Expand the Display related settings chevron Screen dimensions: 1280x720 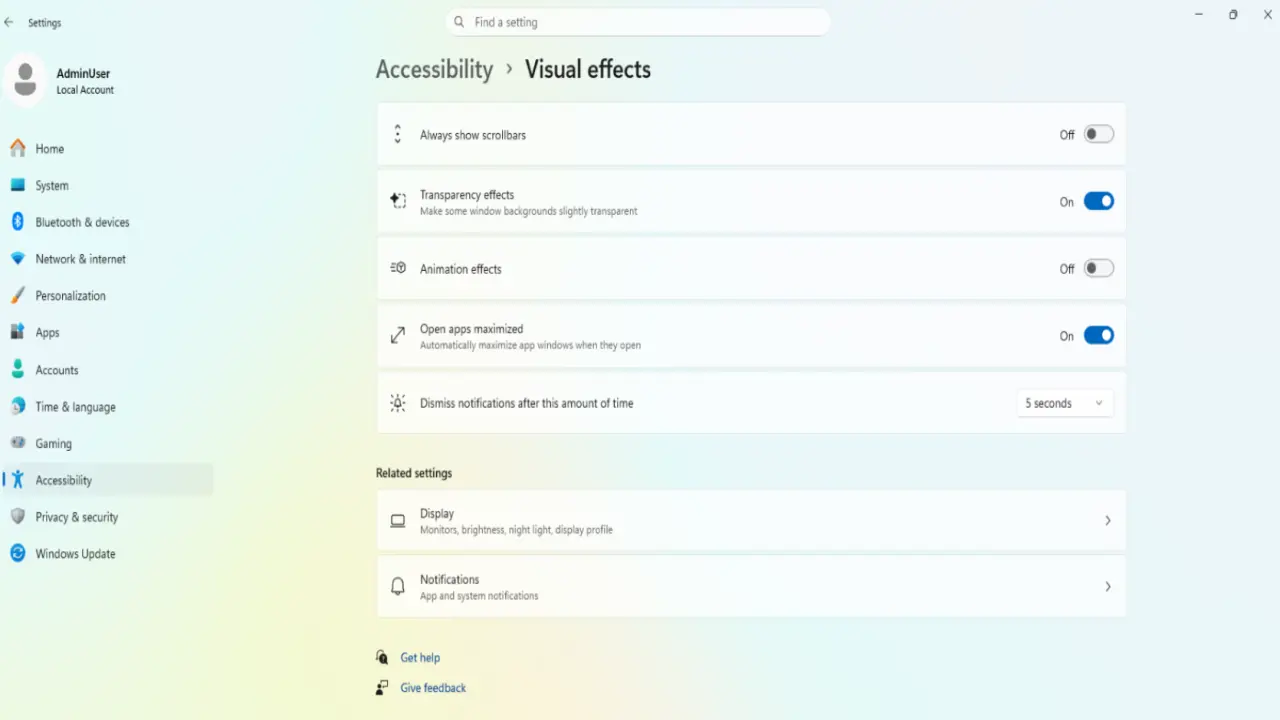1107,520
